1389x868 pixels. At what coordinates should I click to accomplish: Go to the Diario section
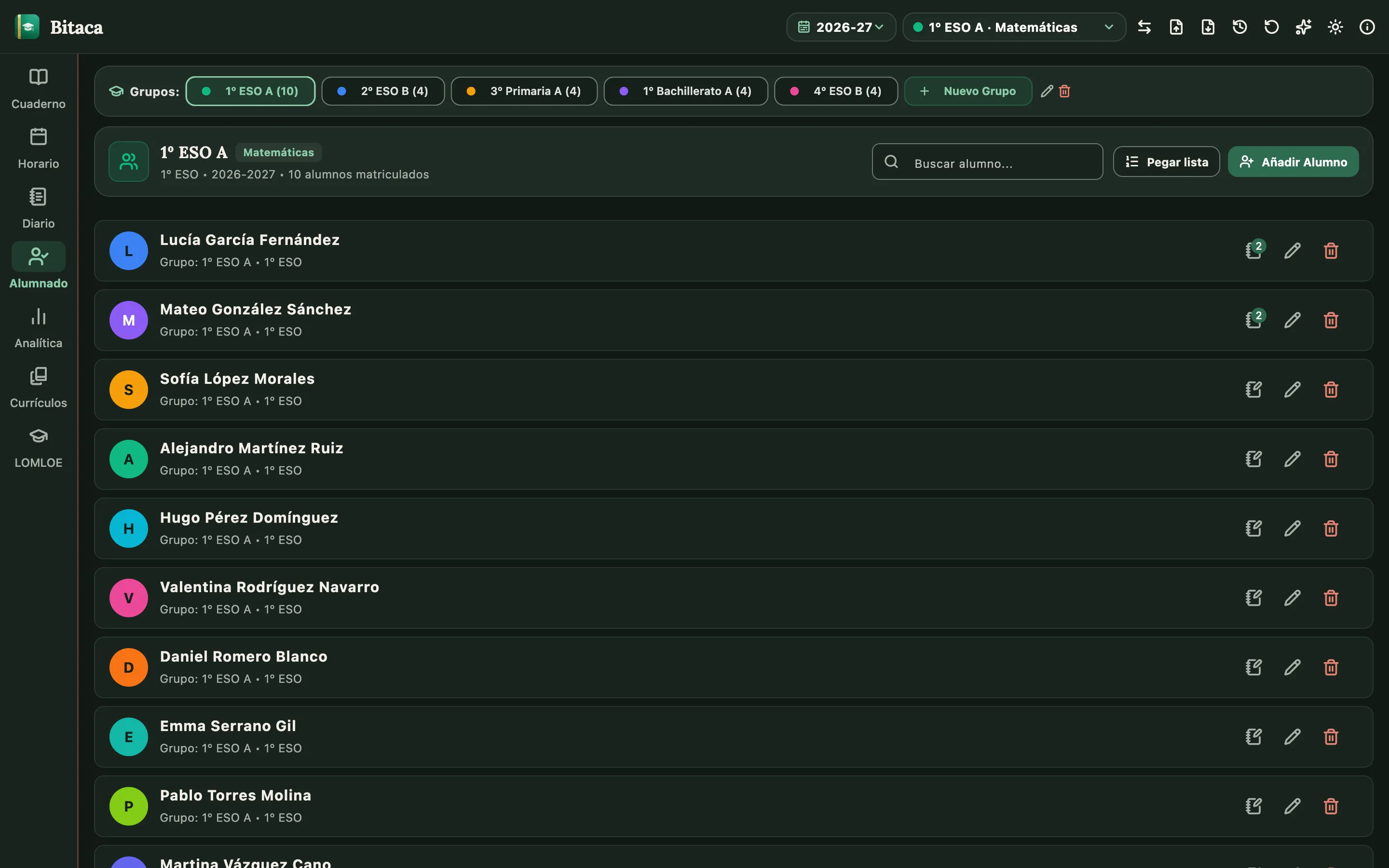point(39,208)
